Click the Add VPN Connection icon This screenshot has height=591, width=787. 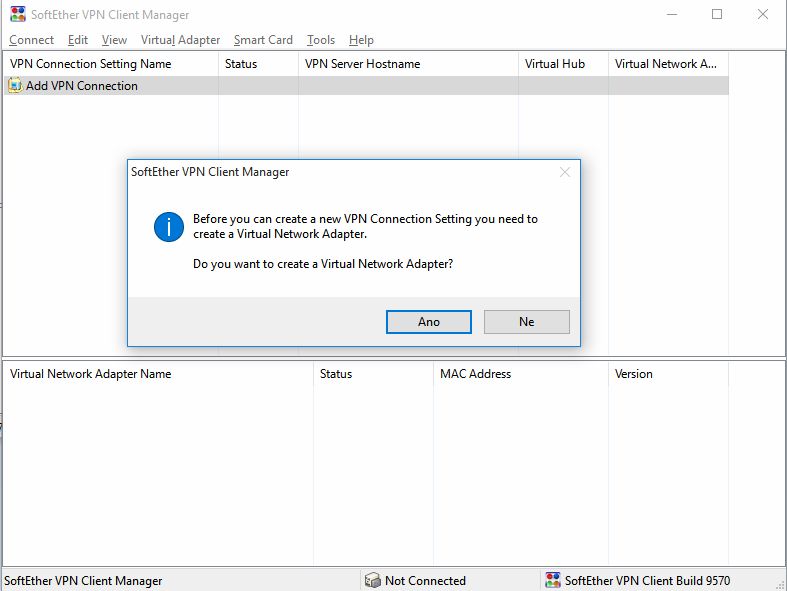[x=15, y=85]
